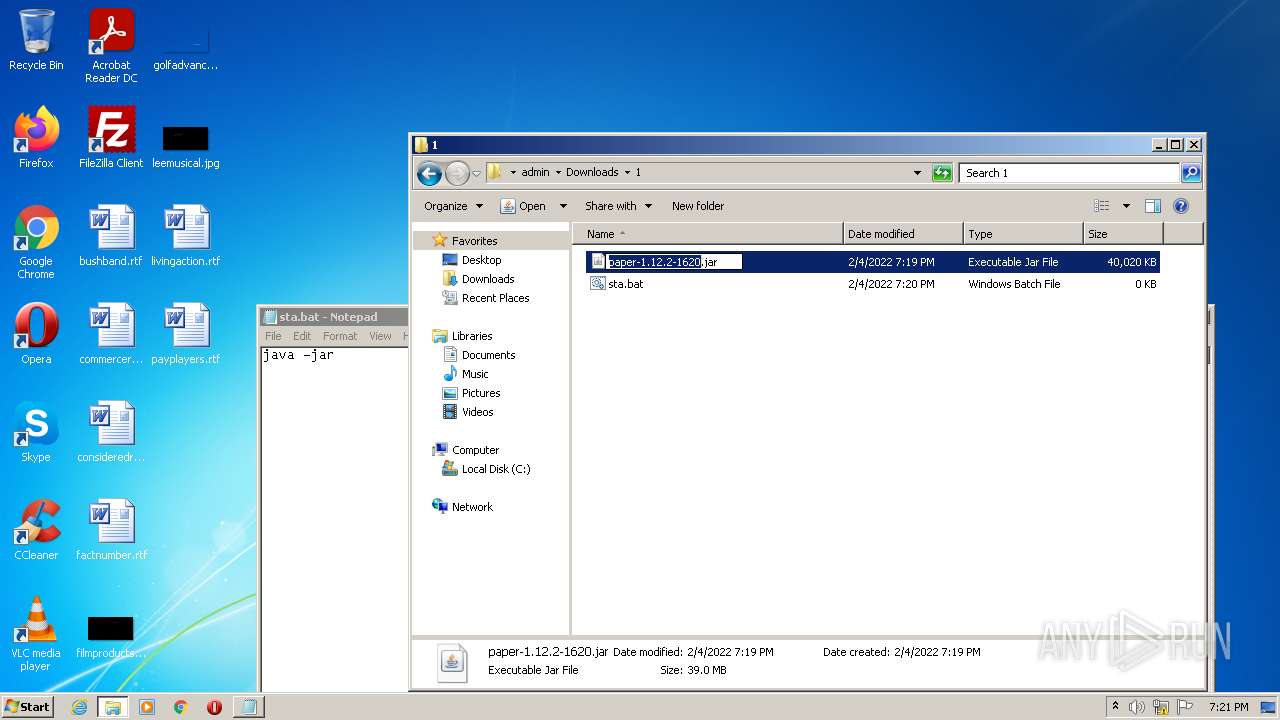The height and width of the screenshot is (720, 1280).
Task: Expand the Open button dropdown arrow
Action: click(x=563, y=206)
